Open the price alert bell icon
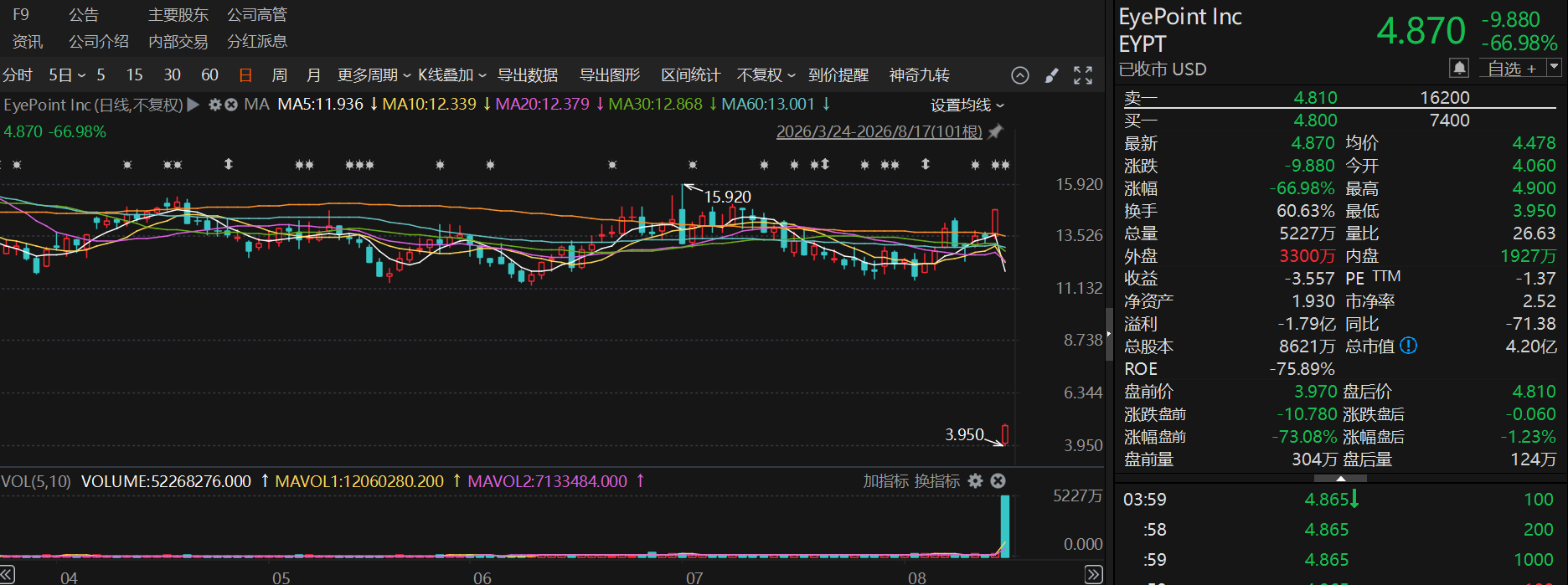 (x=1459, y=68)
